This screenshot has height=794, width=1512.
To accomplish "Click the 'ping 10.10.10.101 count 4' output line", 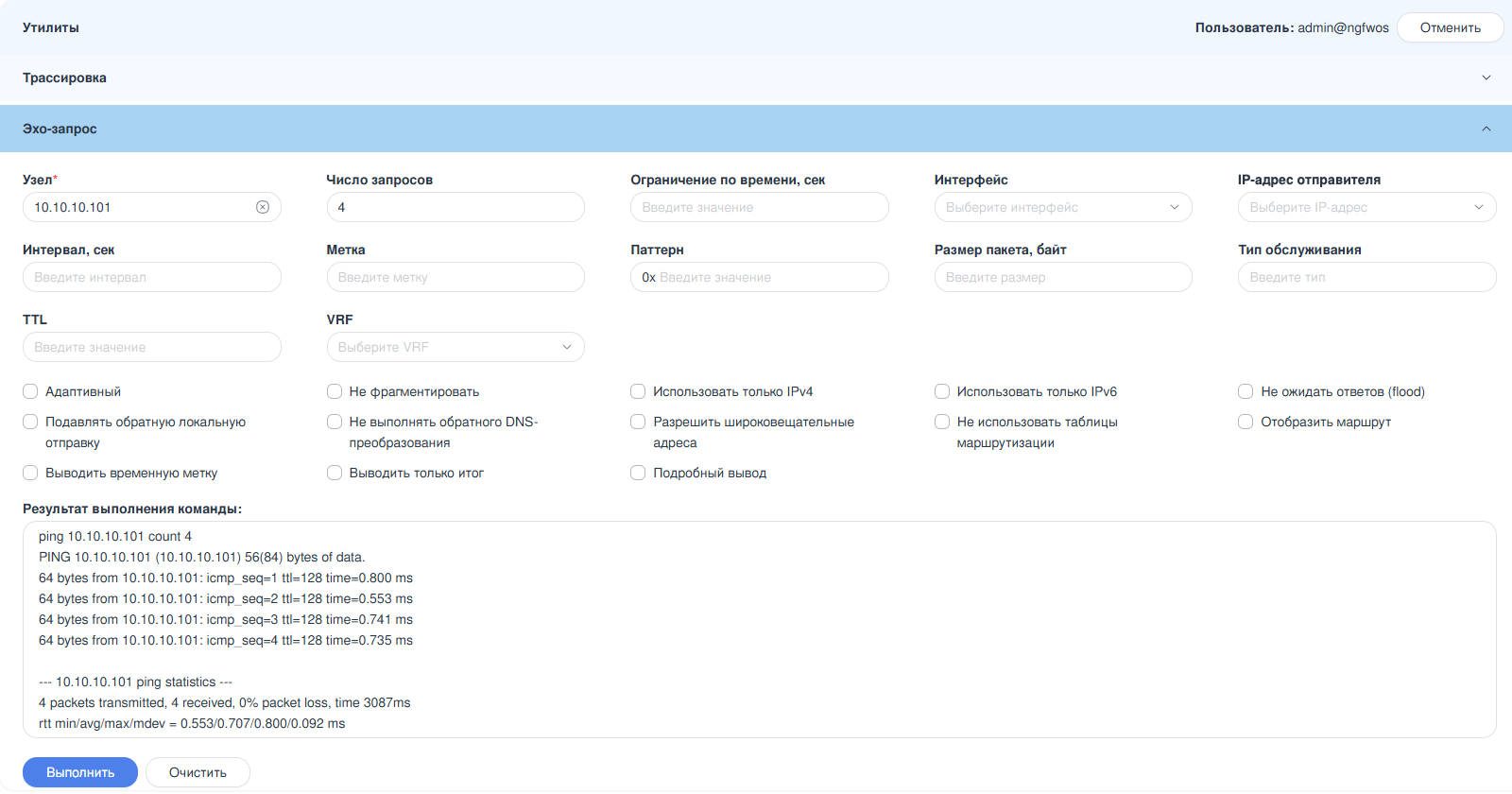I will [115, 536].
